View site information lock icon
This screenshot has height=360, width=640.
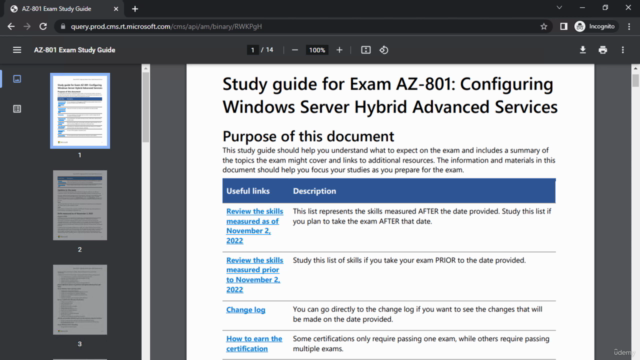[x=62, y=27]
